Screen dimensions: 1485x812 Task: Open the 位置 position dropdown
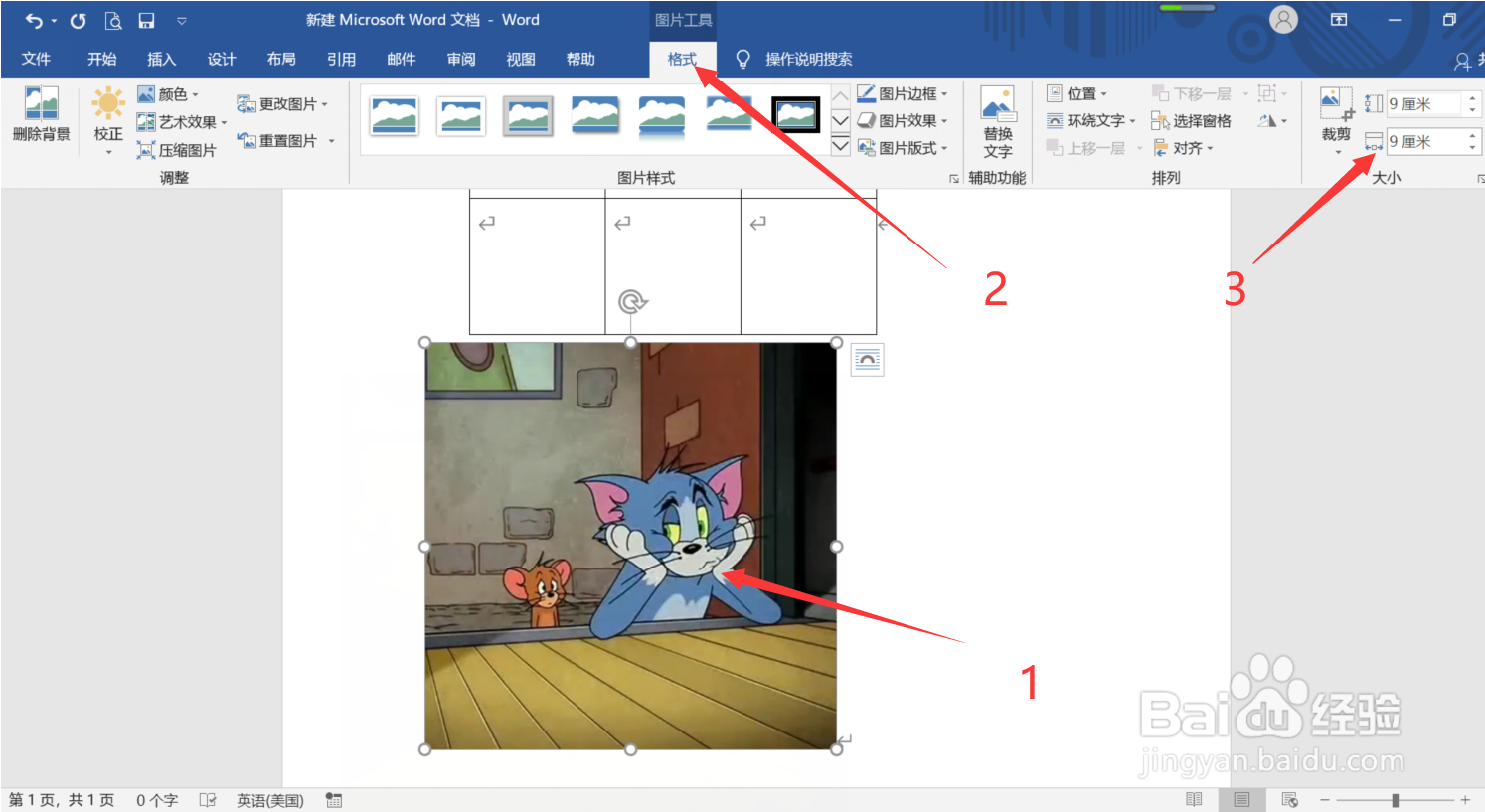[x=1077, y=93]
